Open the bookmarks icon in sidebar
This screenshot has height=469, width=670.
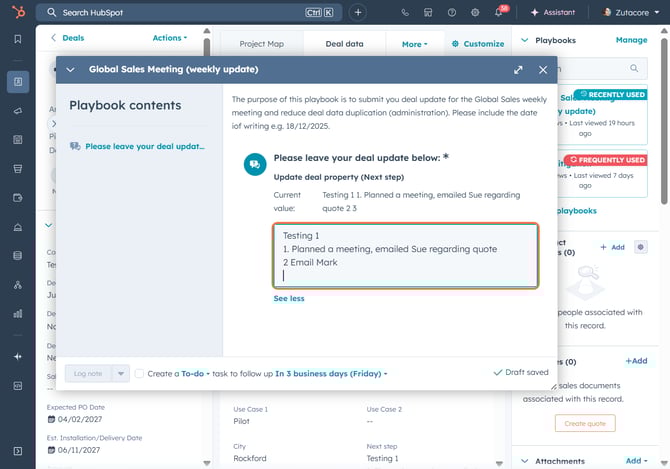17,39
